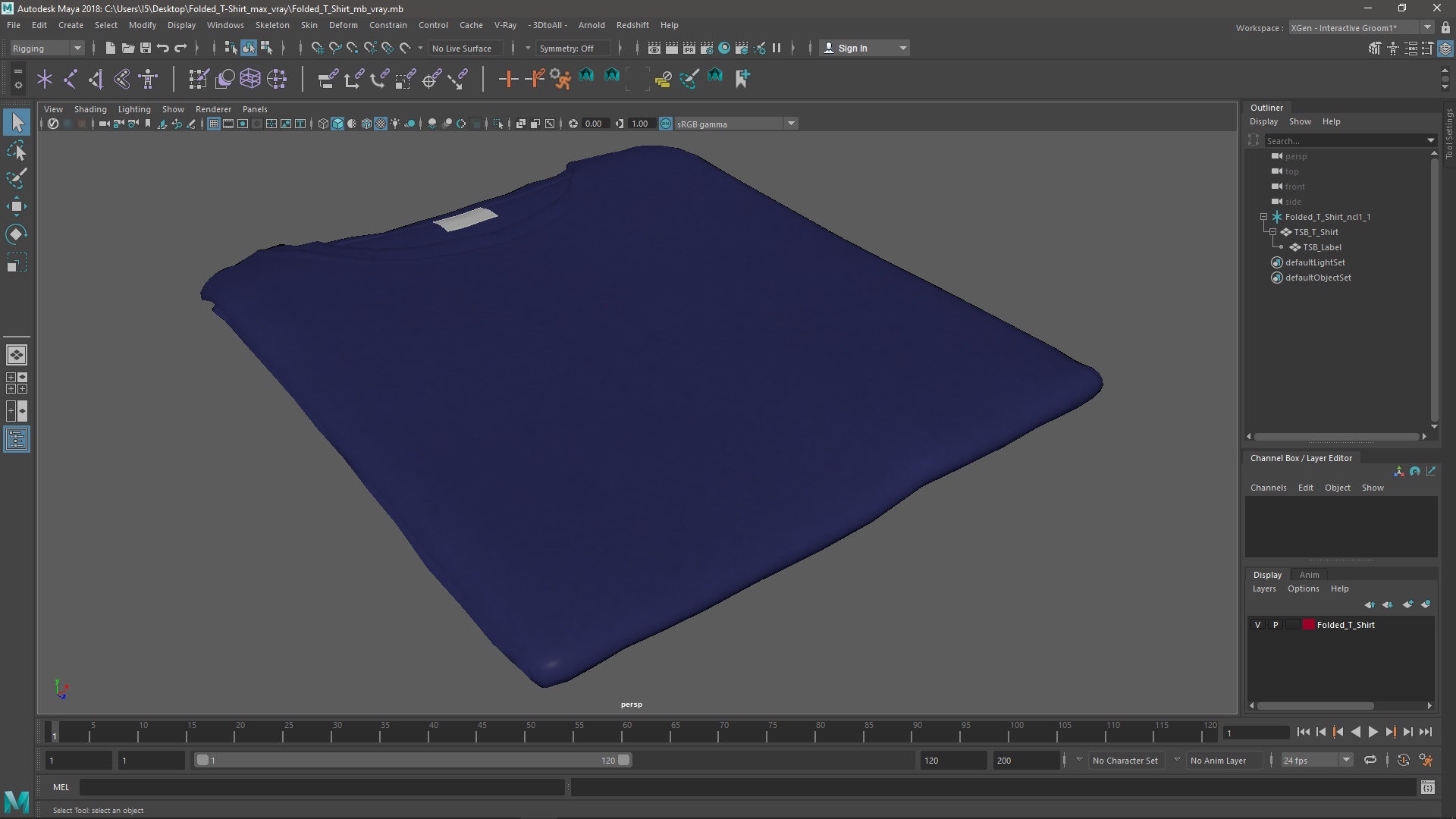
Task: Open the Script Editor icon
Action: tap(1428, 787)
